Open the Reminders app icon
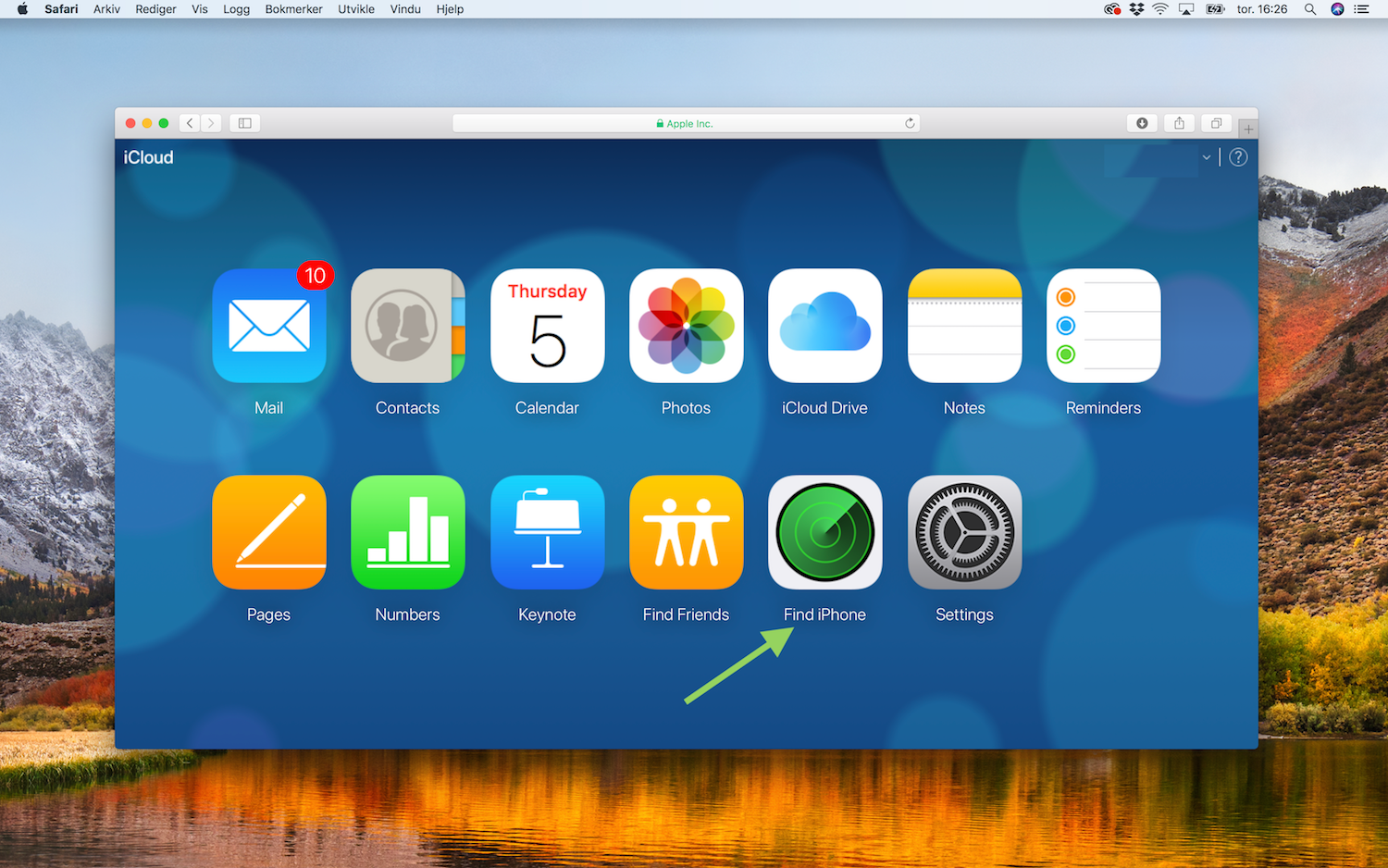This screenshot has width=1388, height=868. click(x=1104, y=326)
